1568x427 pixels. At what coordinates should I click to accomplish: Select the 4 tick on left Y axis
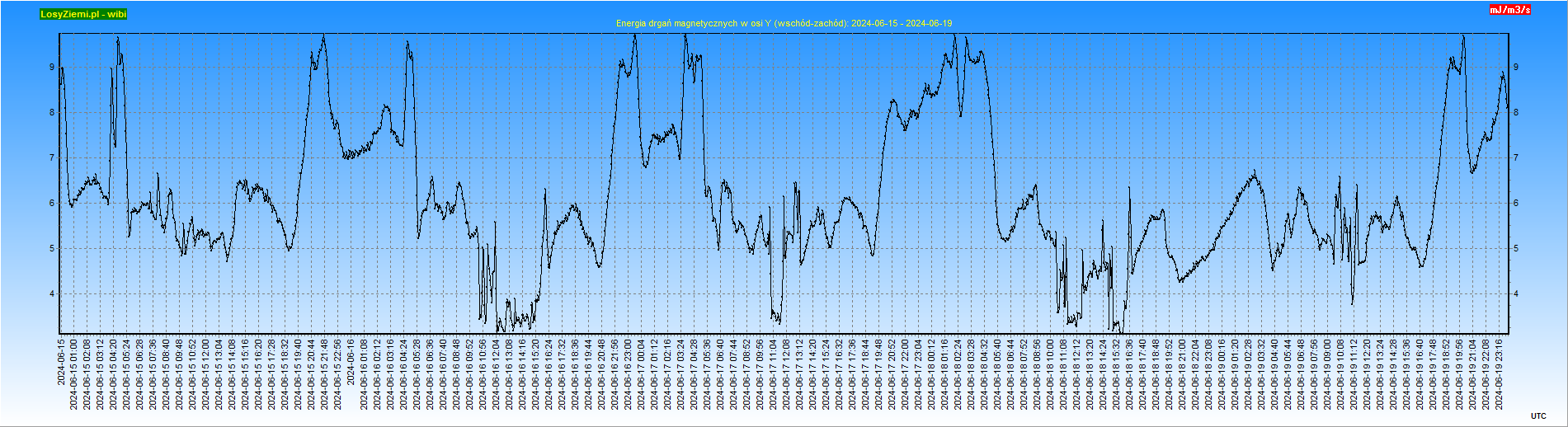click(52, 294)
